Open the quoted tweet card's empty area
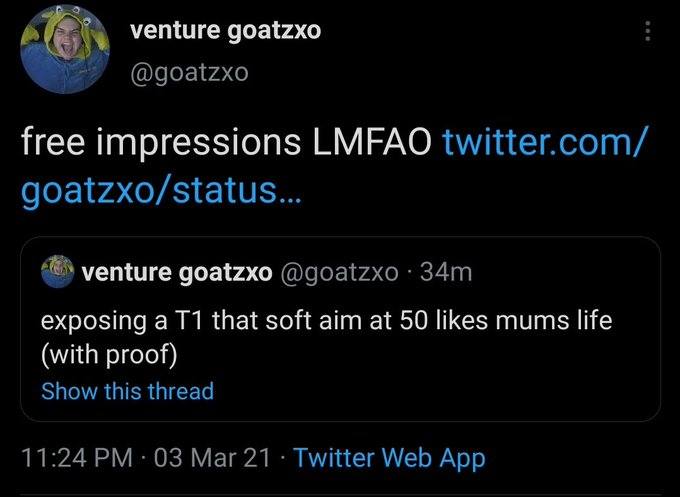This screenshot has width=680, height=497. 500,385
